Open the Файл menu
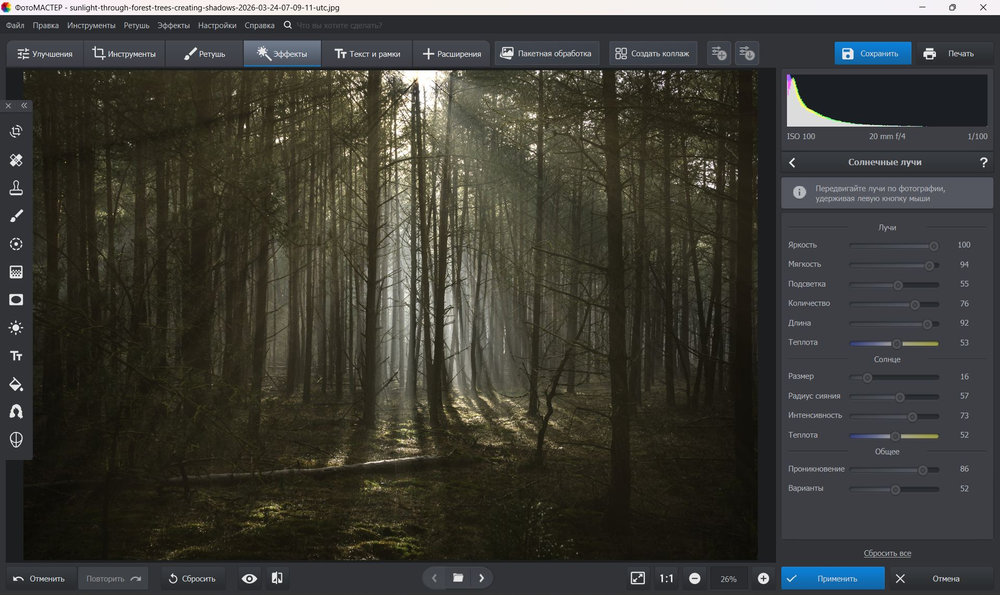This screenshot has height=595, width=1000. [15, 26]
